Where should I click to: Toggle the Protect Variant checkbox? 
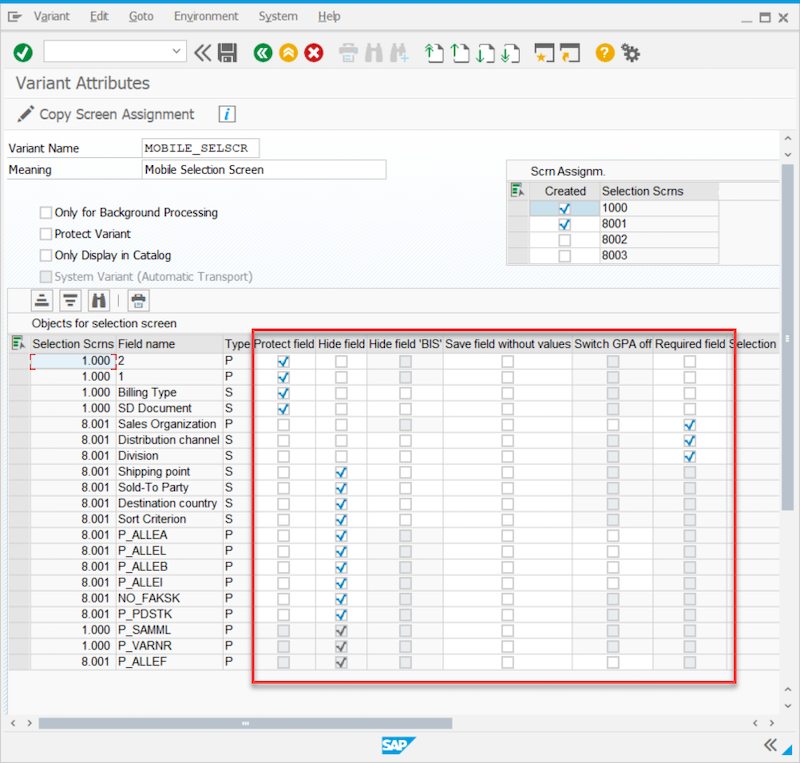coord(46,234)
